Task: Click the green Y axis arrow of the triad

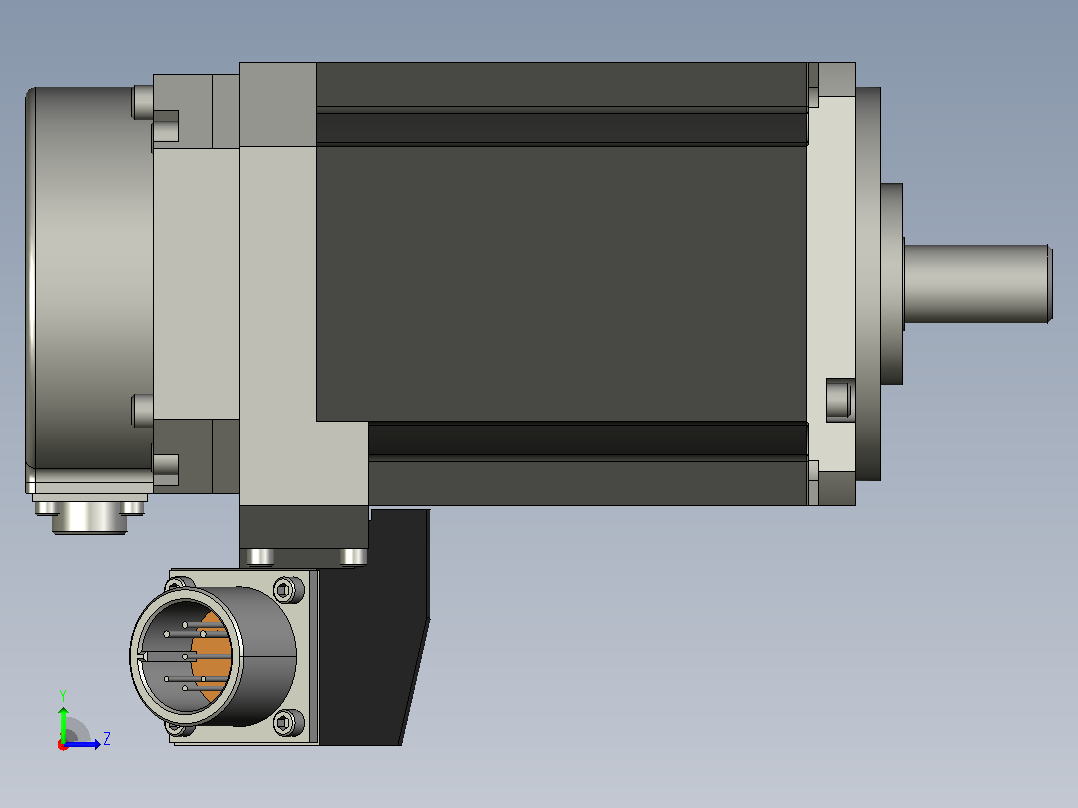Action: pos(63,723)
